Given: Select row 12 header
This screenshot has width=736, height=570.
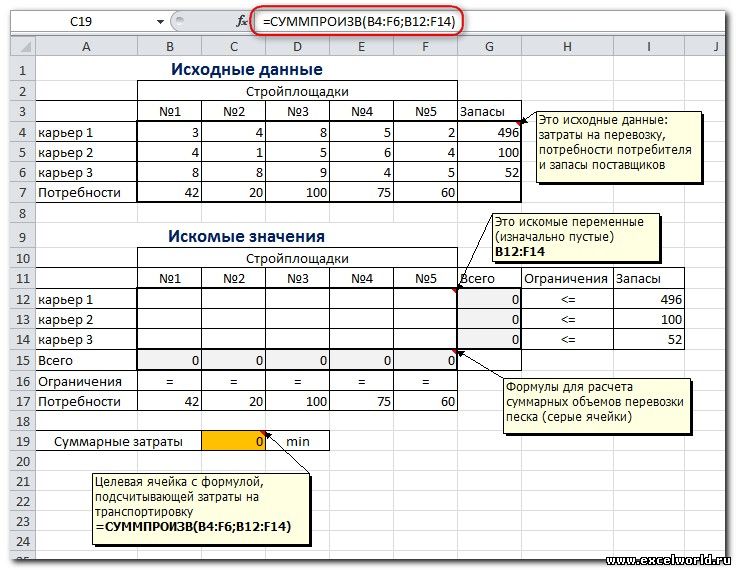Looking at the screenshot, I should coord(23,299).
